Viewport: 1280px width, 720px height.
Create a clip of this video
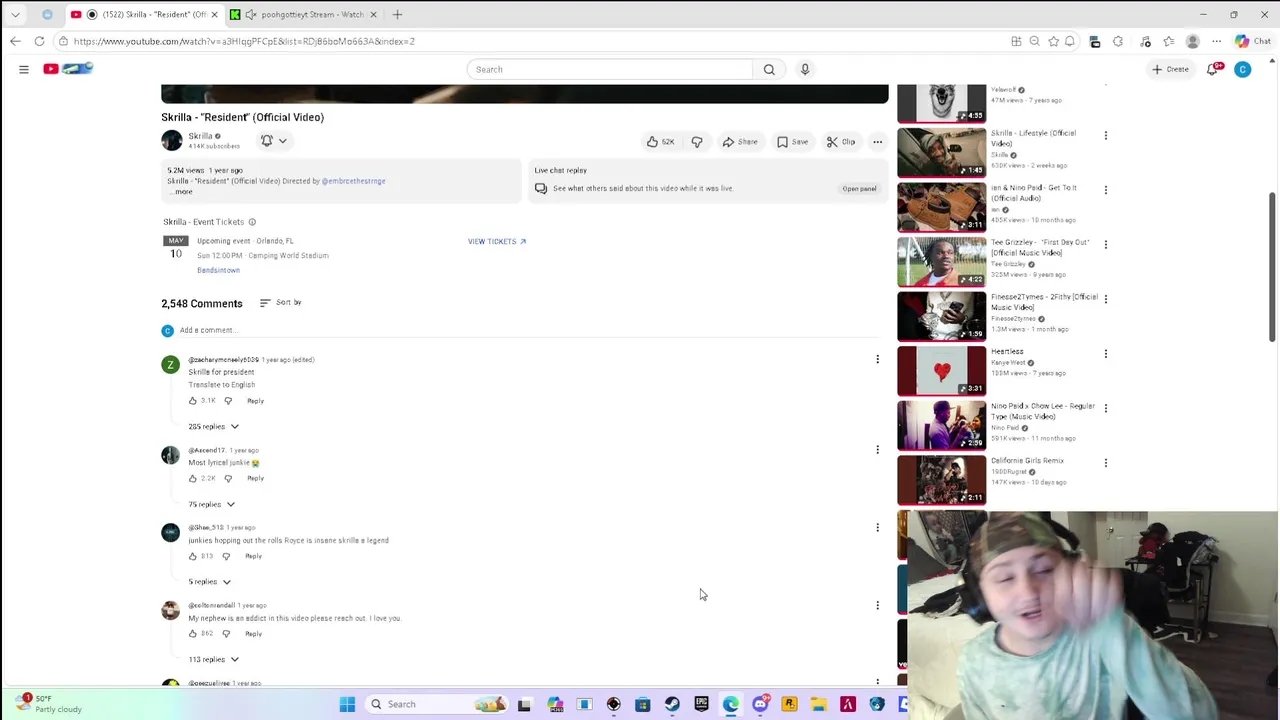tap(840, 142)
